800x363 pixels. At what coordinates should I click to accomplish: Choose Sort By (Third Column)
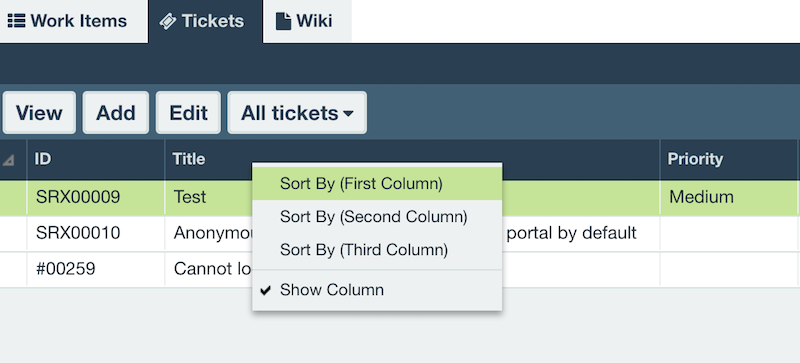tap(377, 250)
